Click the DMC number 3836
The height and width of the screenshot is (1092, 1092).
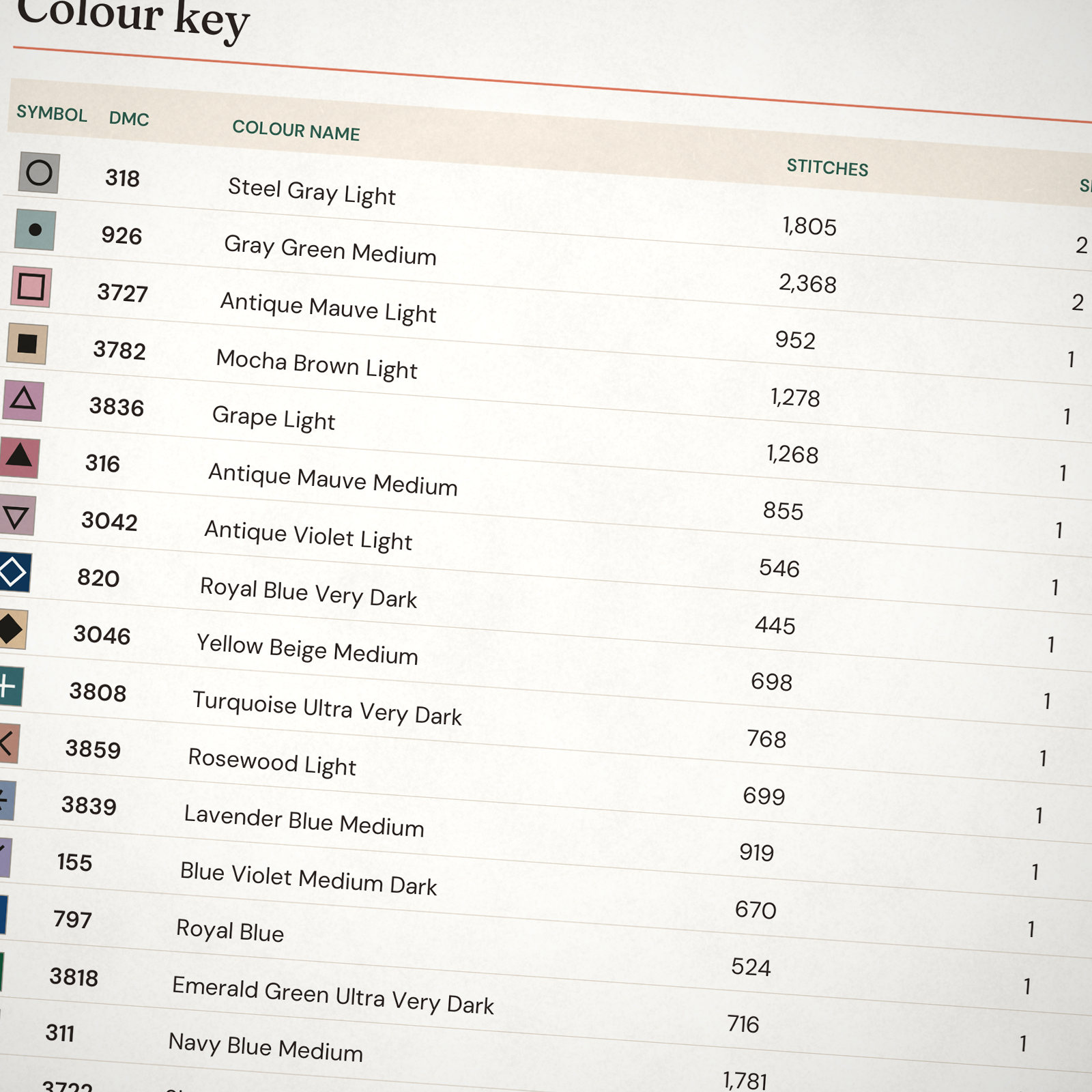click(x=117, y=407)
